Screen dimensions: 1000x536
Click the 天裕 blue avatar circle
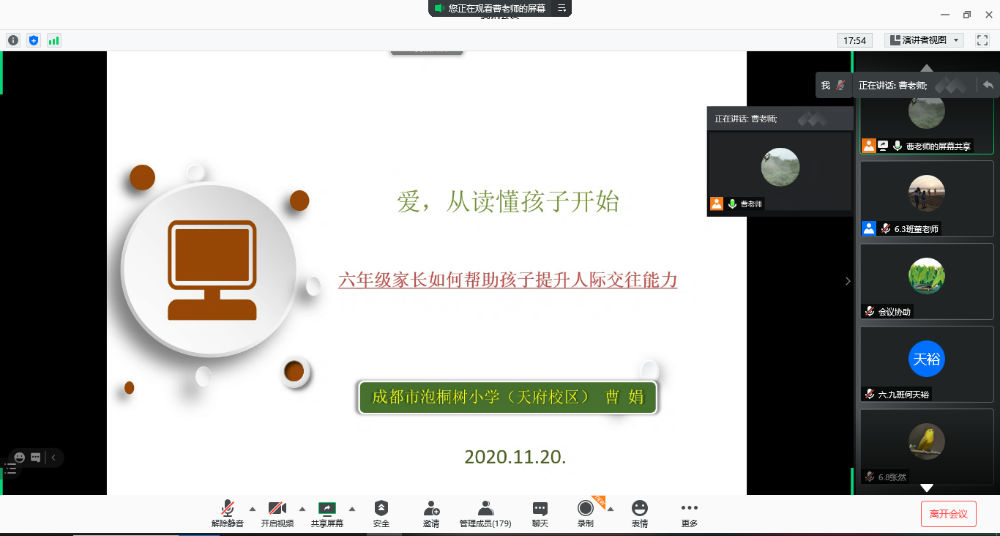[927, 359]
